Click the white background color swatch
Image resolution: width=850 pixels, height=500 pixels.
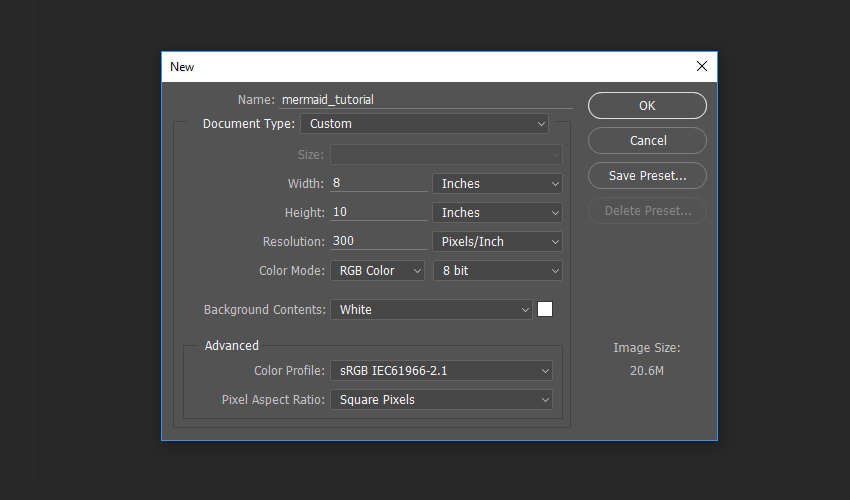545,309
